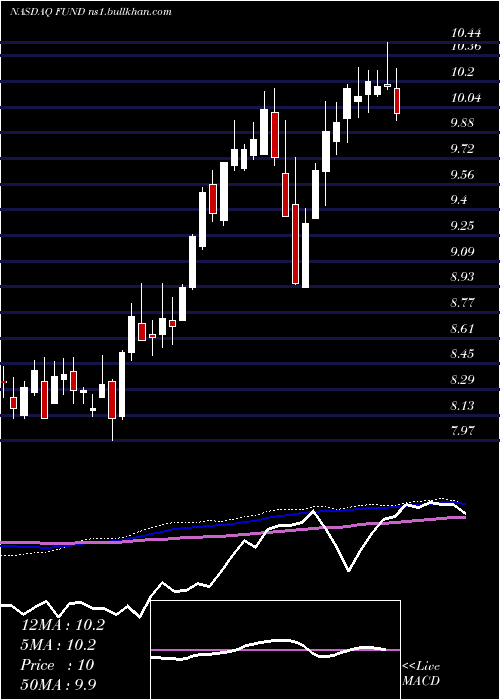Viewport: 500px width, 700px height.
Task: Click the <<Live MACD label
Action: click(x=421, y=673)
